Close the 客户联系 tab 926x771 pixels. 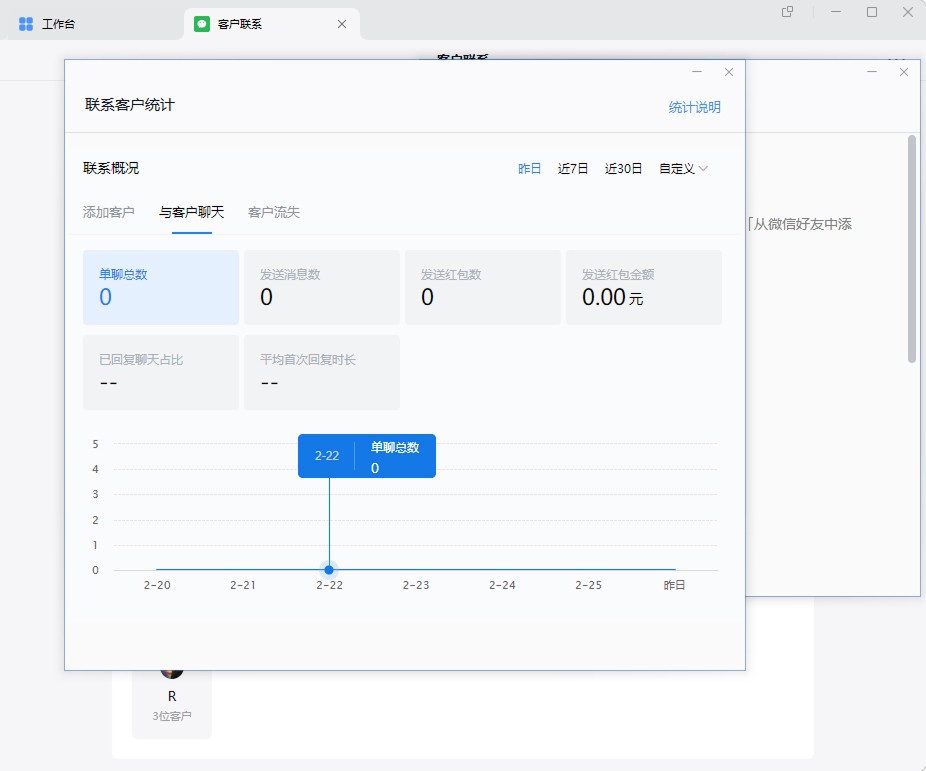click(342, 24)
